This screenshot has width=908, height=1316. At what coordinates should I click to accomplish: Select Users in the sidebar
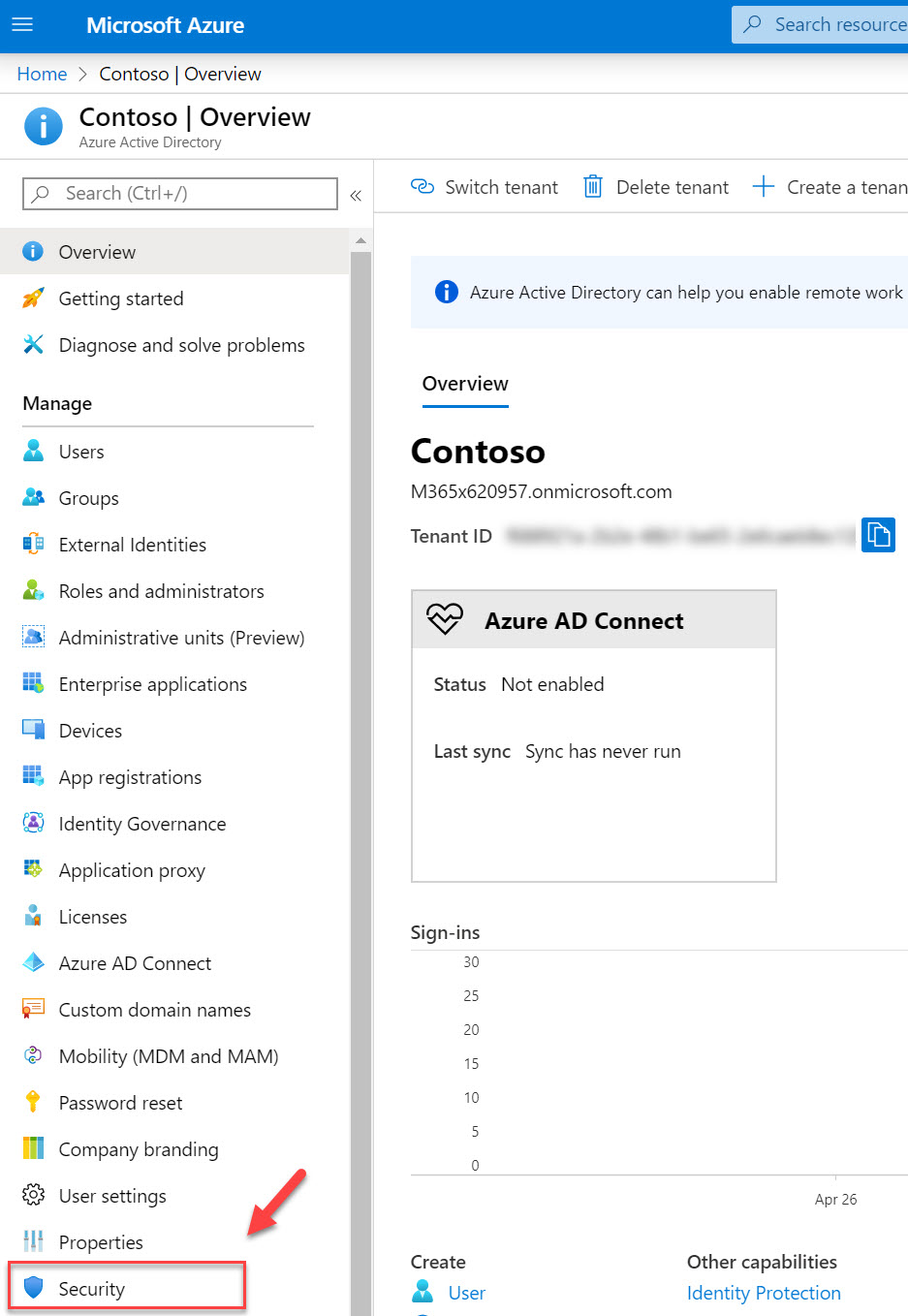pos(80,451)
